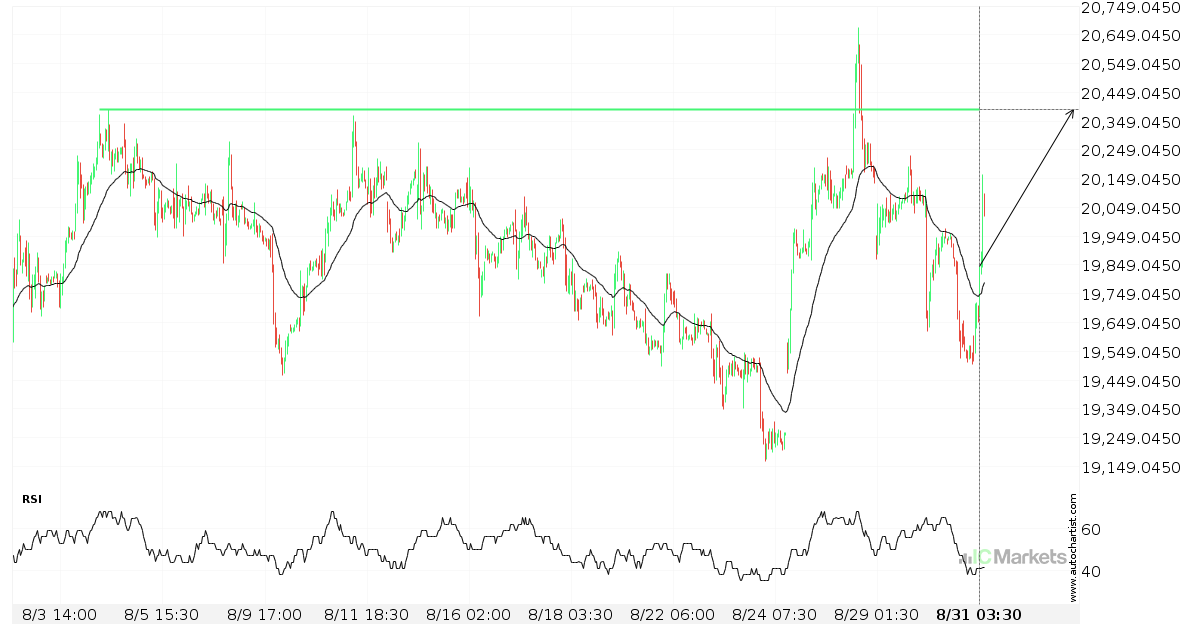Click the 19,549.0450 price axis label
The width and height of the screenshot is (1200, 630).
1133,353
